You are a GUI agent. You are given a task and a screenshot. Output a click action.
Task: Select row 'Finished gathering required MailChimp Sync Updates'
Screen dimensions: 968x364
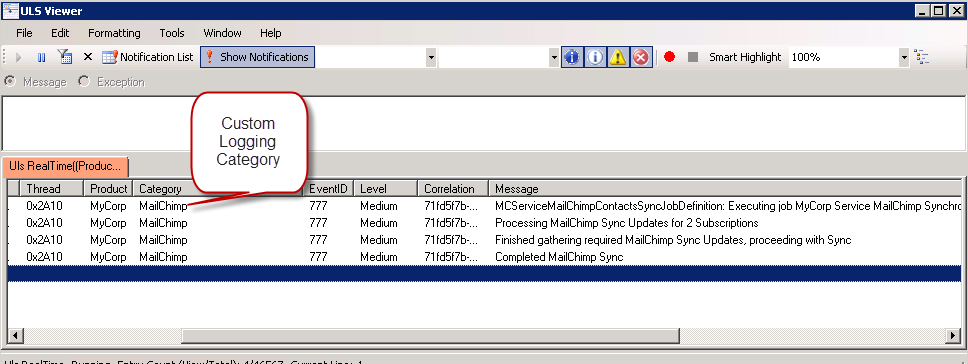click(485, 240)
